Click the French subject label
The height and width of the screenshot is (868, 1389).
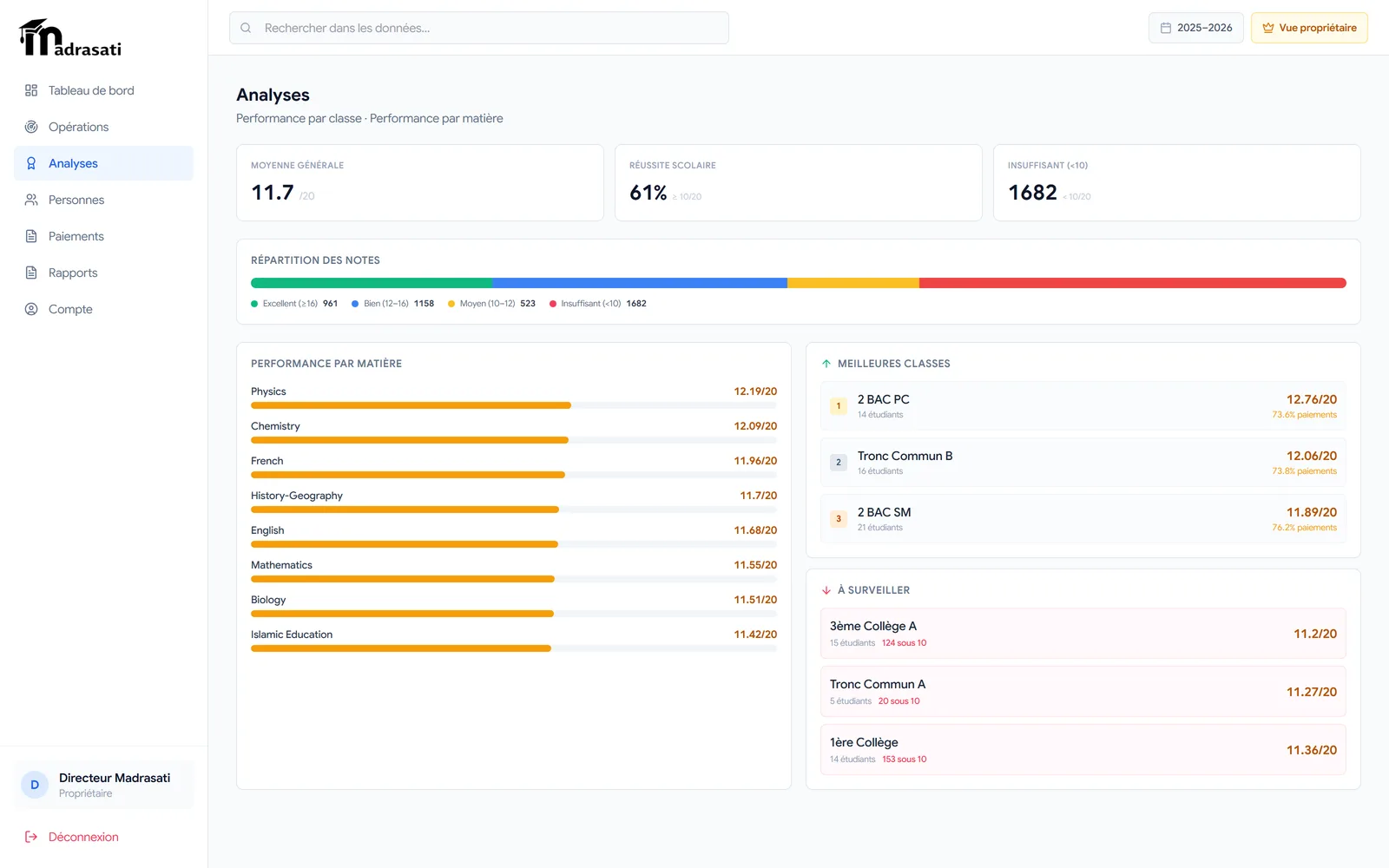(267, 461)
